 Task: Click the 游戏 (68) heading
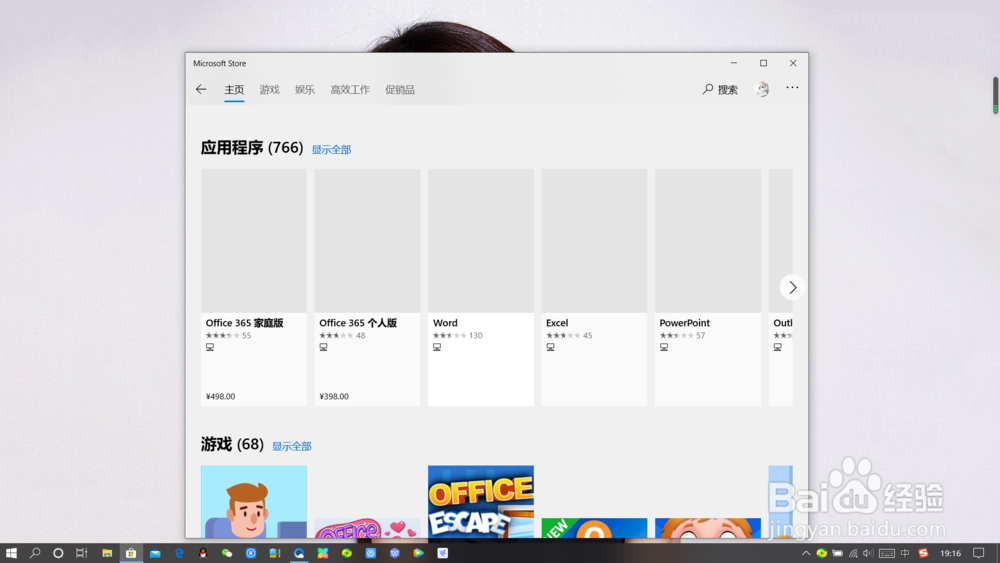[x=232, y=444]
